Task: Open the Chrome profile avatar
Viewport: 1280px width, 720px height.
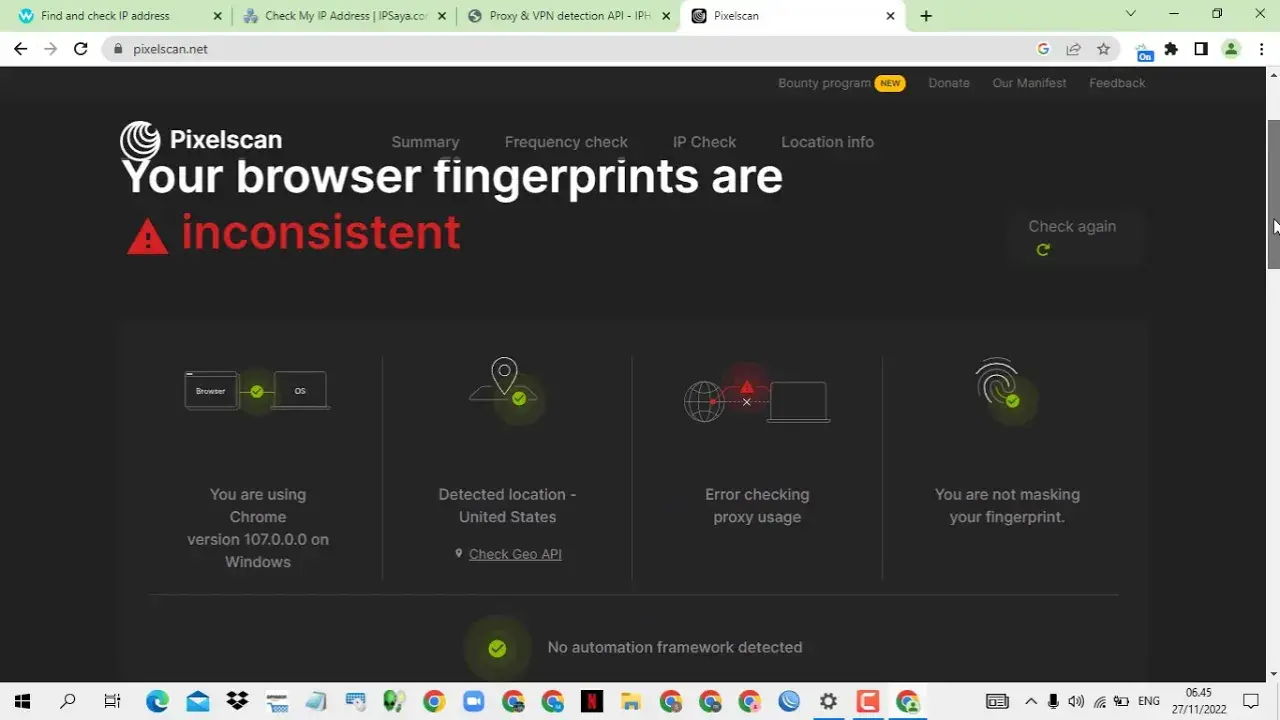Action: pyautogui.click(x=1231, y=49)
